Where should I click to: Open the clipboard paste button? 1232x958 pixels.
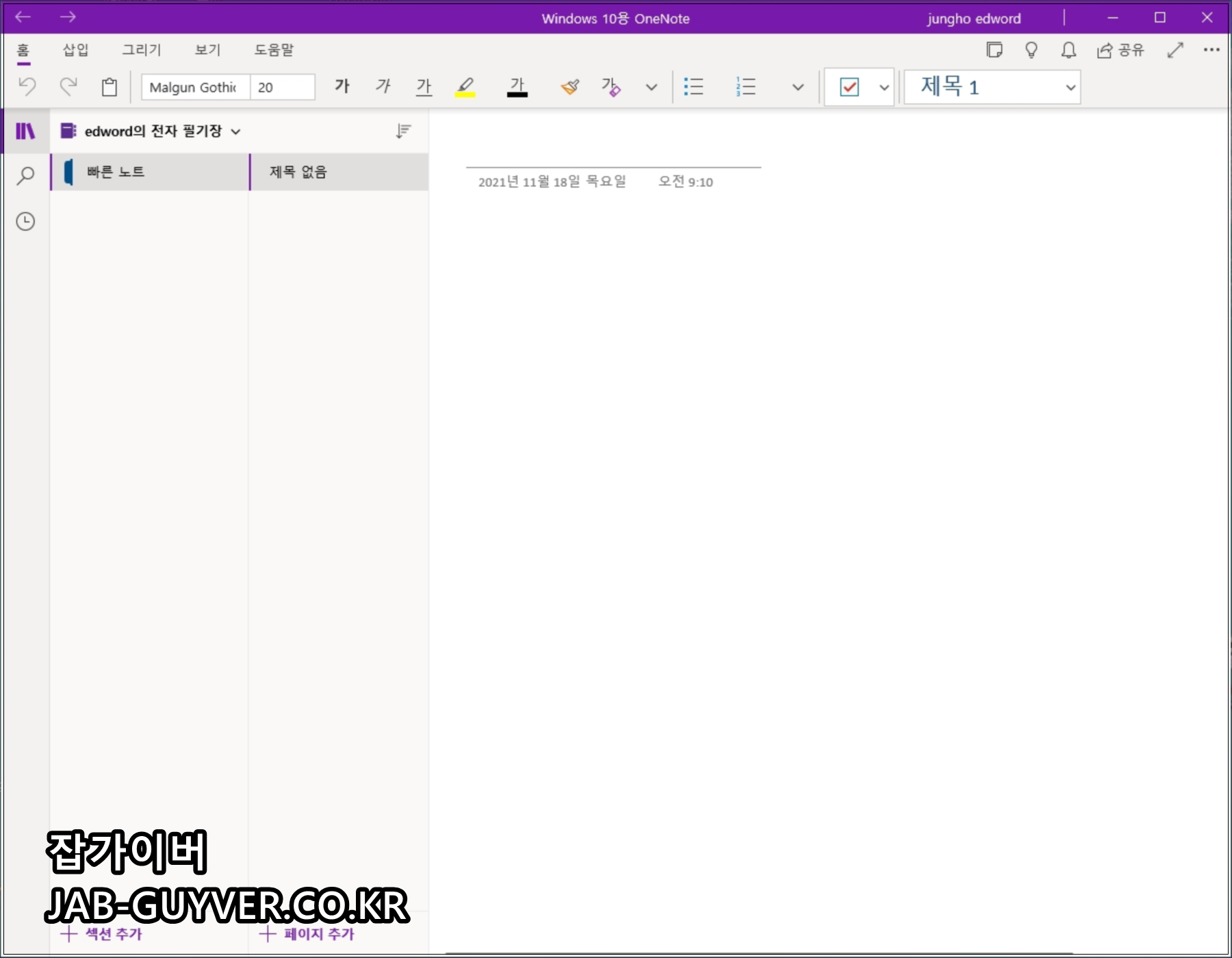[110, 87]
